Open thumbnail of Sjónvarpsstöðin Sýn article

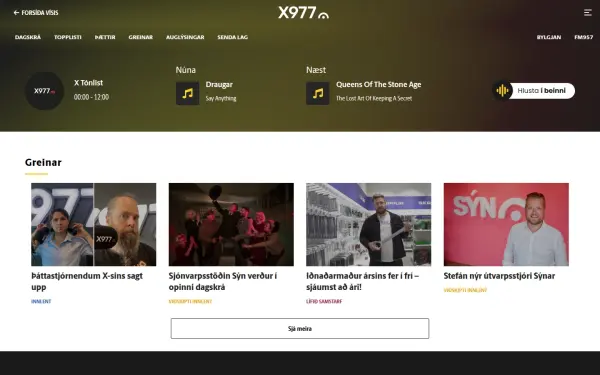pyautogui.click(x=231, y=224)
